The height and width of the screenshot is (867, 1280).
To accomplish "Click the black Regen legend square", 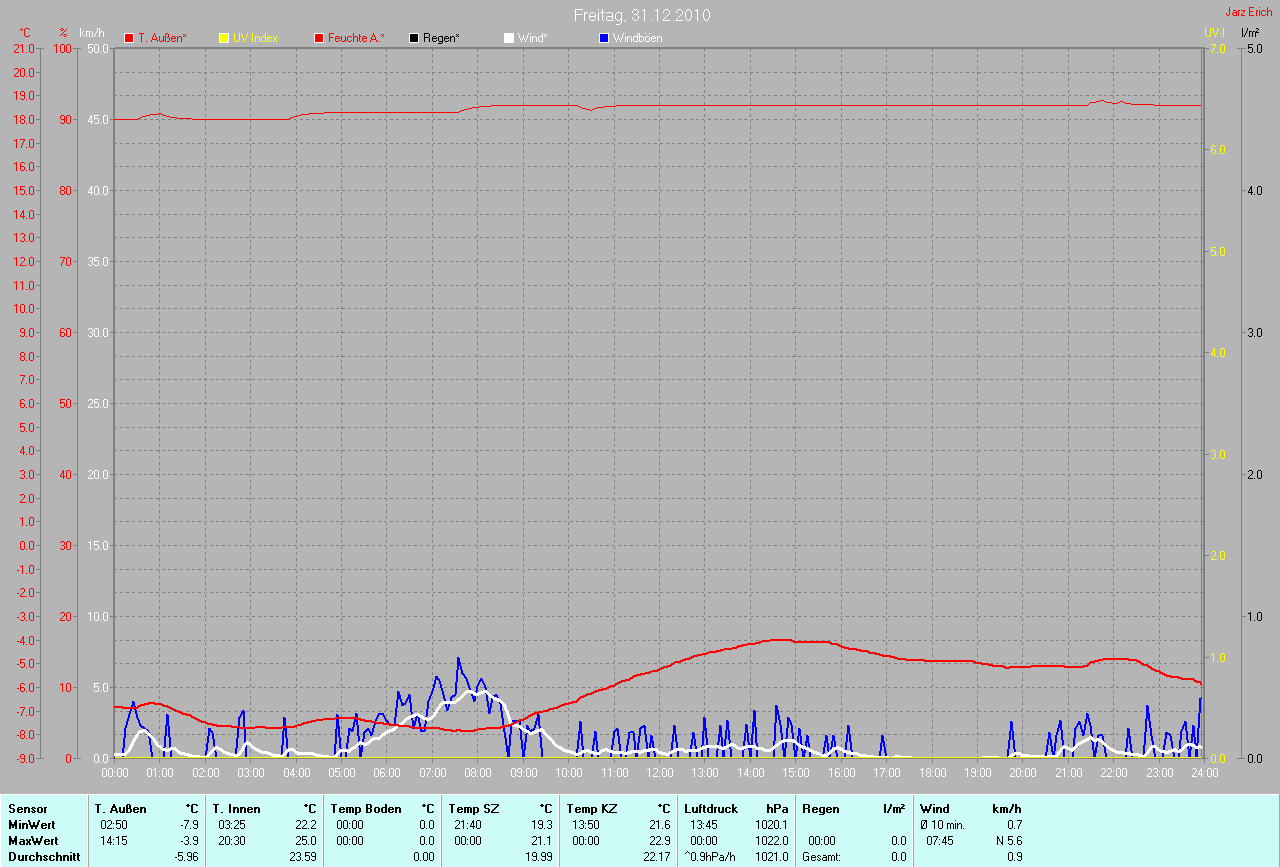I will pyautogui.click(x=414, y=38).
